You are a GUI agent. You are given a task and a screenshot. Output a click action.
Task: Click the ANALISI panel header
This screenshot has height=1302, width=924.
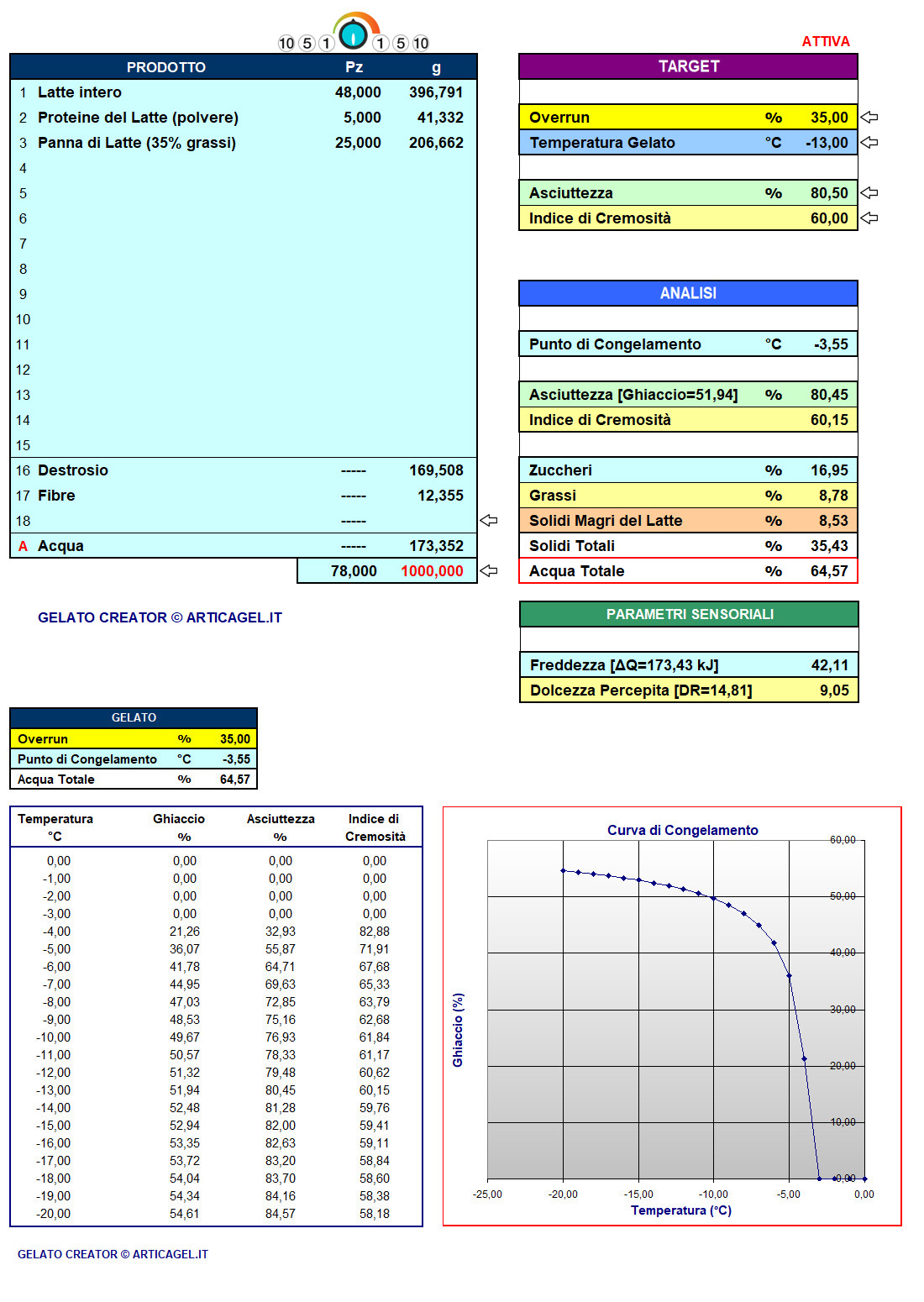[689, 293]
